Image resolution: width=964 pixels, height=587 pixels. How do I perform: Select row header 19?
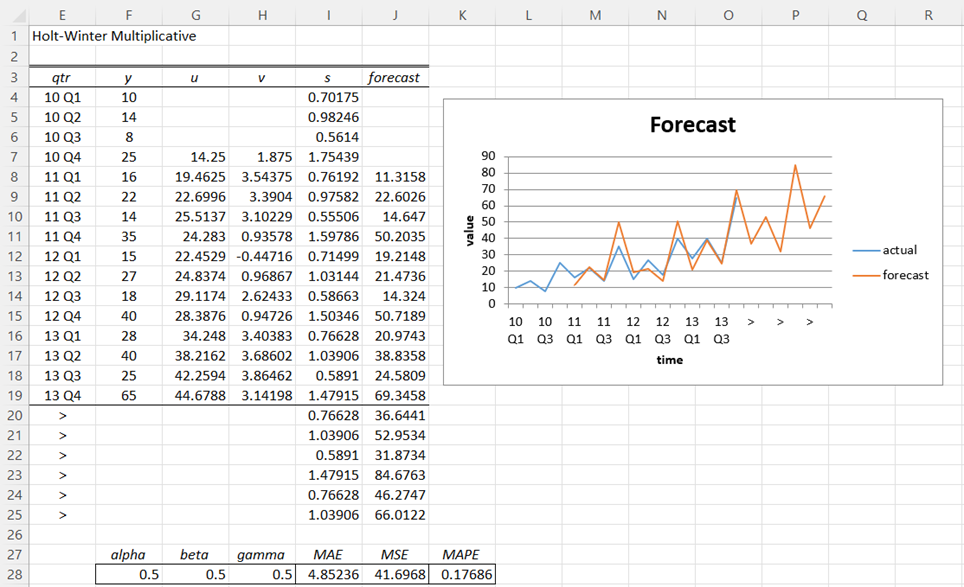[x=14, y=395]
